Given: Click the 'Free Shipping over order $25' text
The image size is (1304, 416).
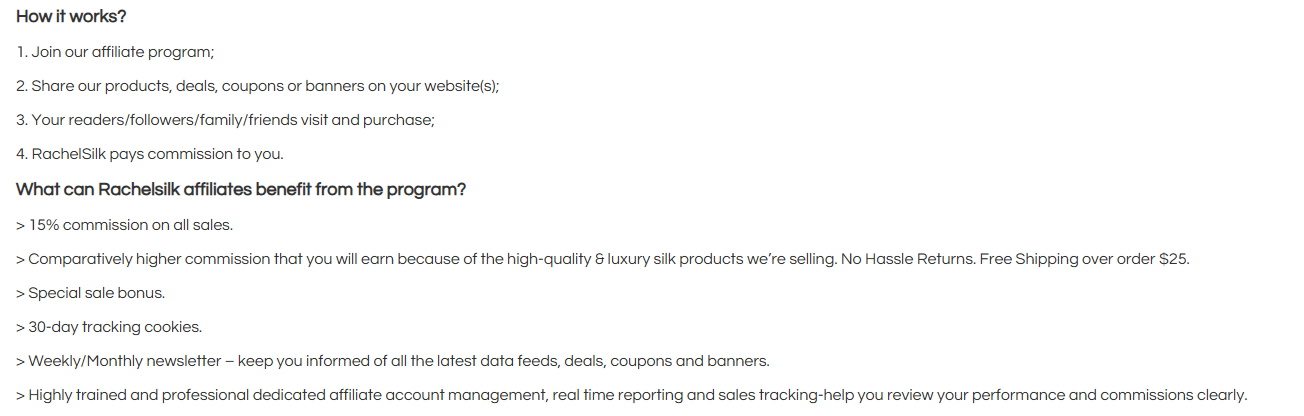Looking at the screenshot, I should [1085, 259].
